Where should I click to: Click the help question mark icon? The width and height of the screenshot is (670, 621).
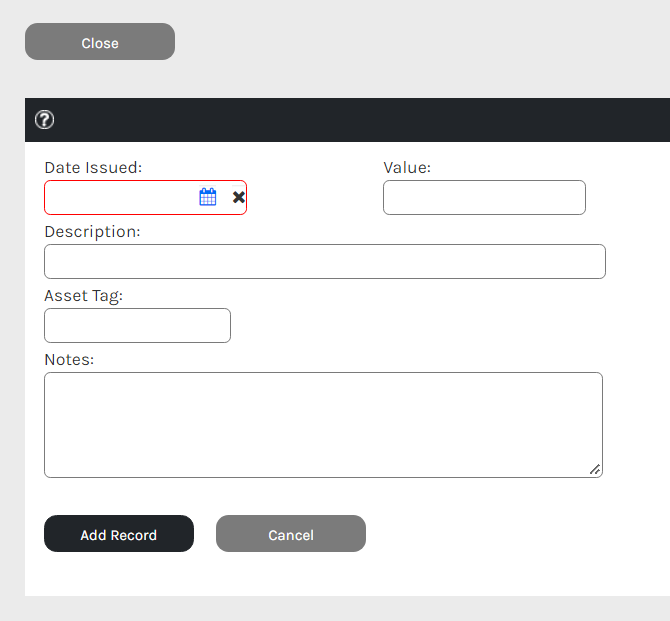(x=44, y=120)
